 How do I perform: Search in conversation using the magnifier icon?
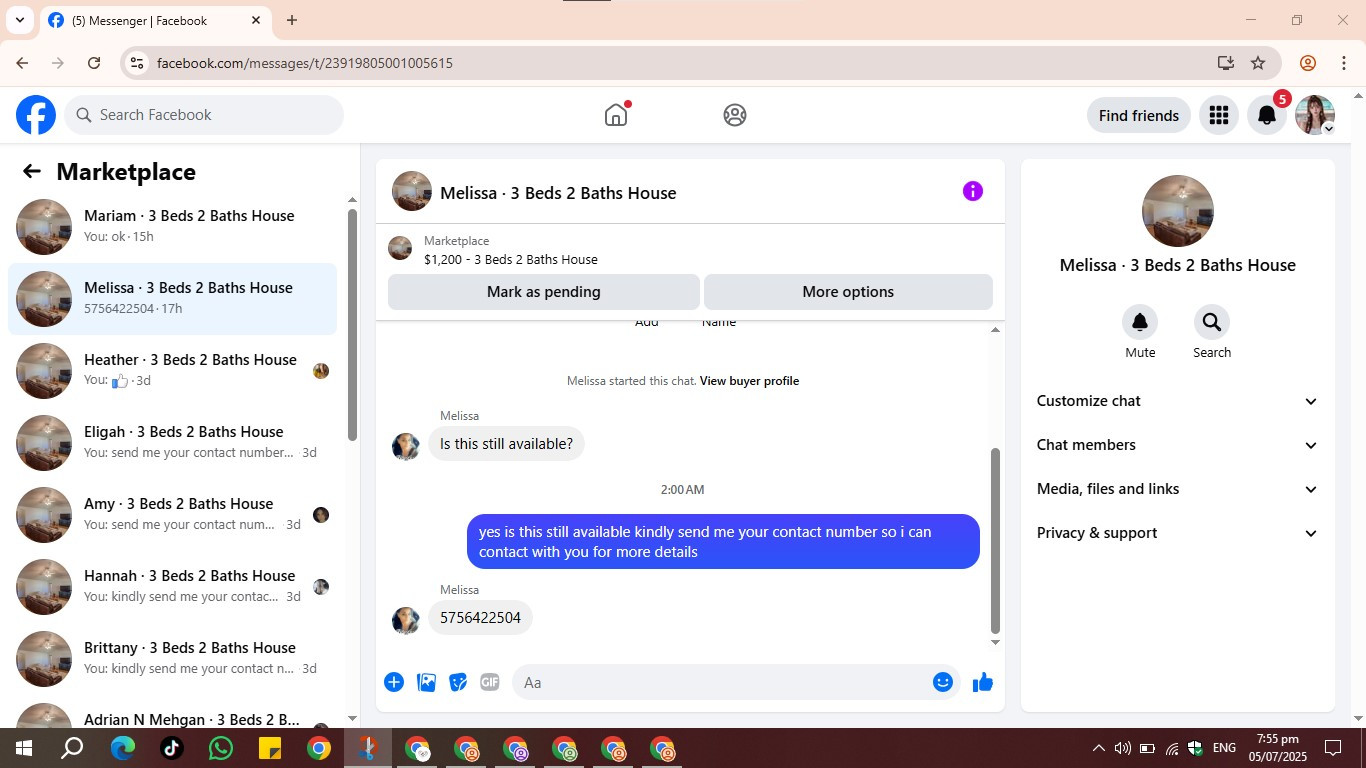(1212, 322)
